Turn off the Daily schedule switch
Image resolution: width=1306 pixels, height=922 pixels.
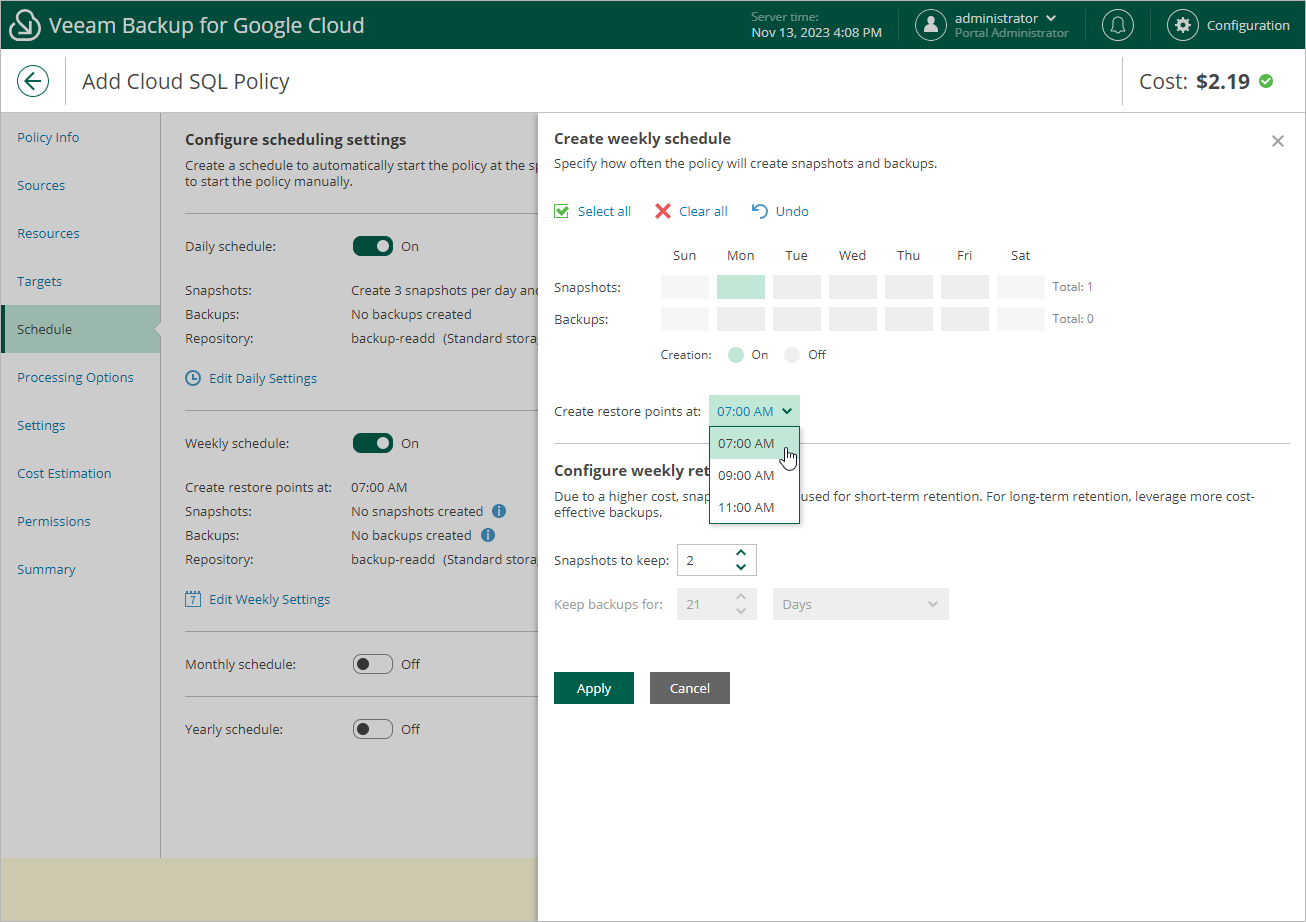(373, 246)
